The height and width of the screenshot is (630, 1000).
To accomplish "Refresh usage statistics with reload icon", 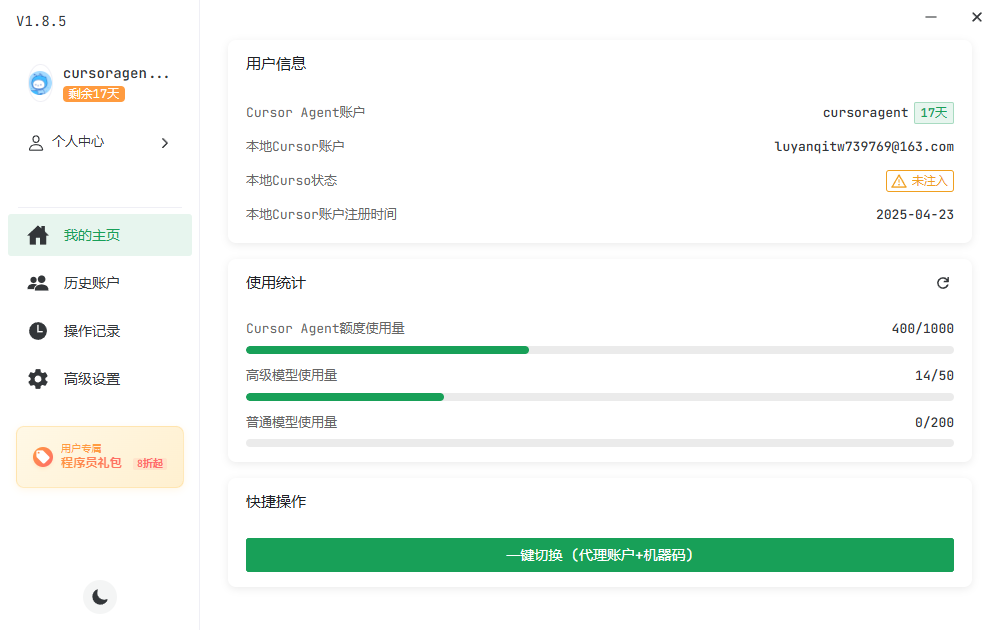I will [x=943, y=283].
